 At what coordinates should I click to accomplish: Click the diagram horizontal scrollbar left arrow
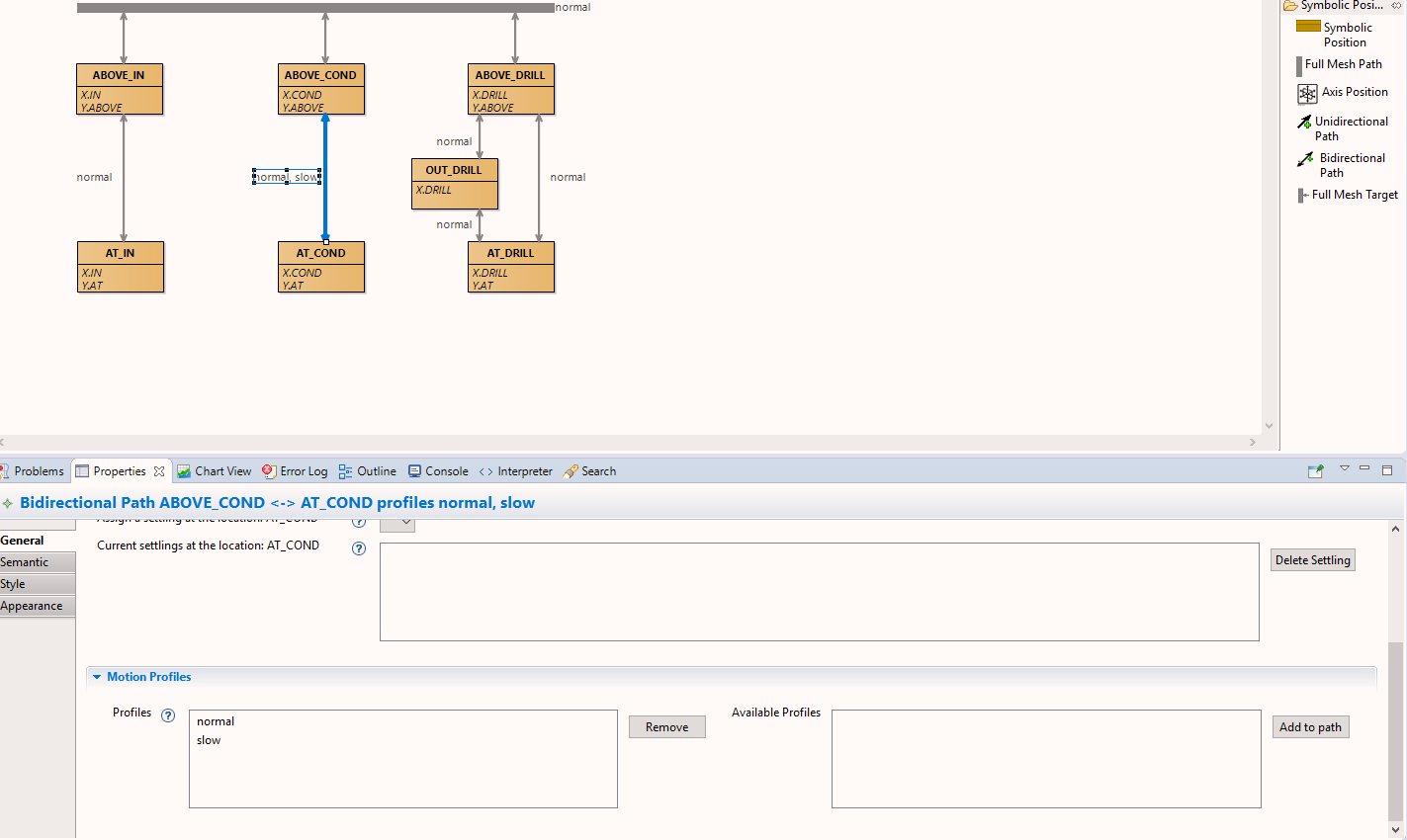pos(3,443)
